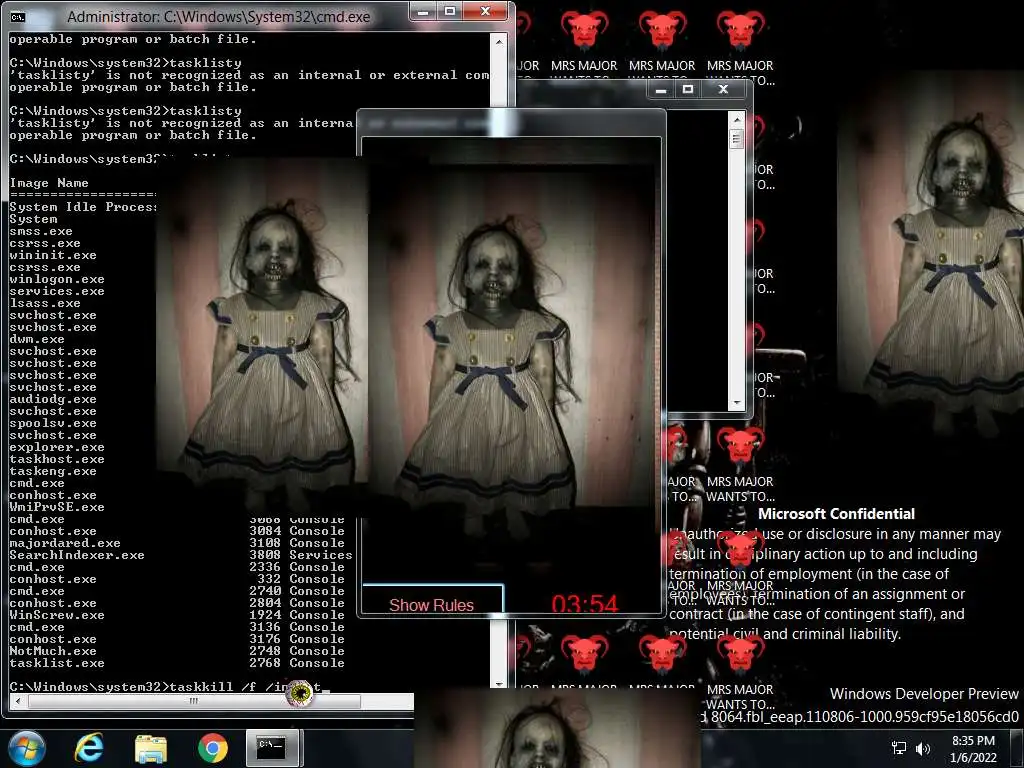1024x768 pixels.
Task: Click cmd window horizontal scroll left arrow
Action: (17, 701)
